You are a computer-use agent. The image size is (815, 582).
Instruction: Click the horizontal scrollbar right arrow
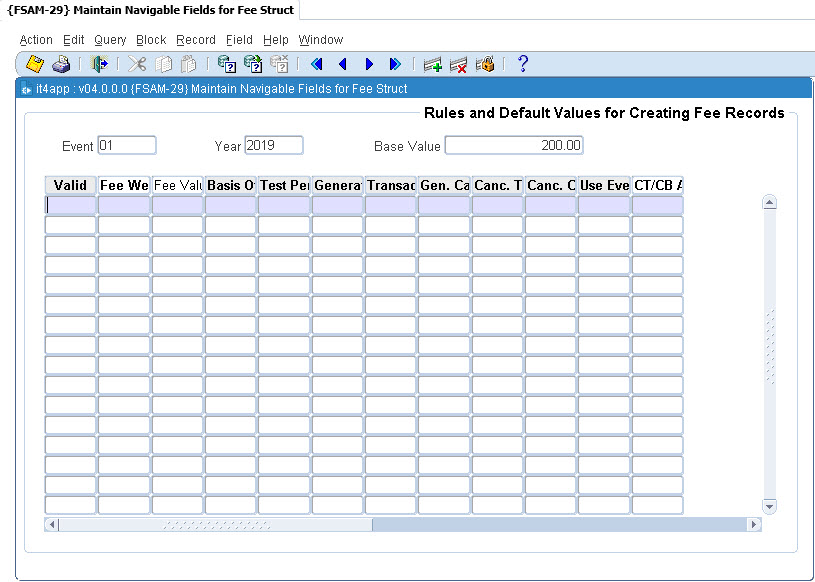tap(754, 525)
